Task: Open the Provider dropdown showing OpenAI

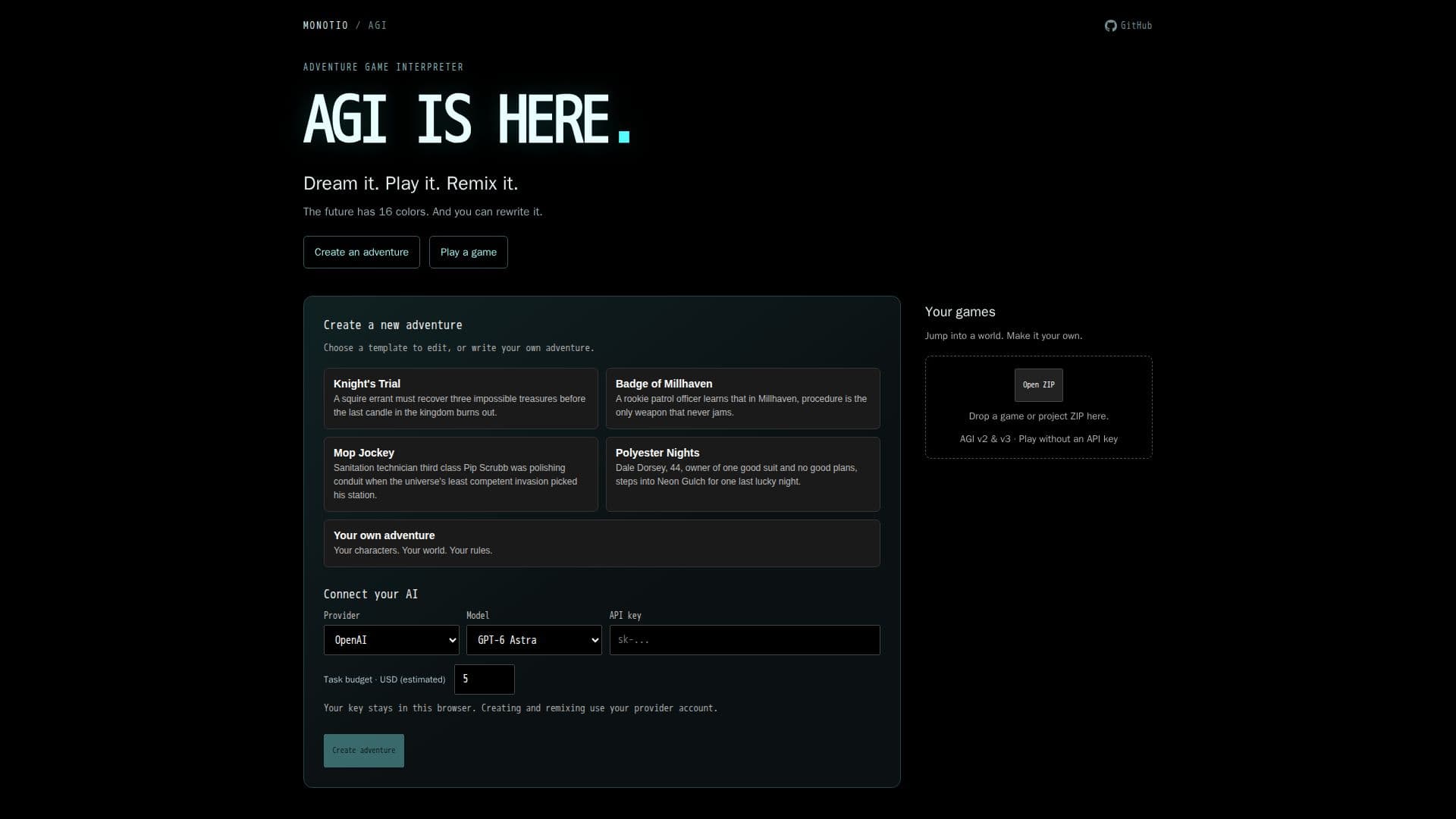Action: (391, 640)
